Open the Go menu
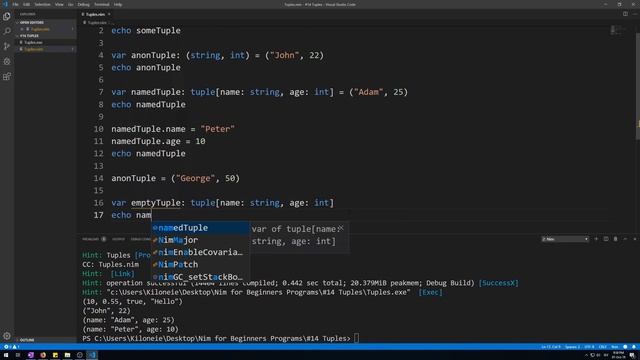The image size is (640, 360). click(71, 4)
